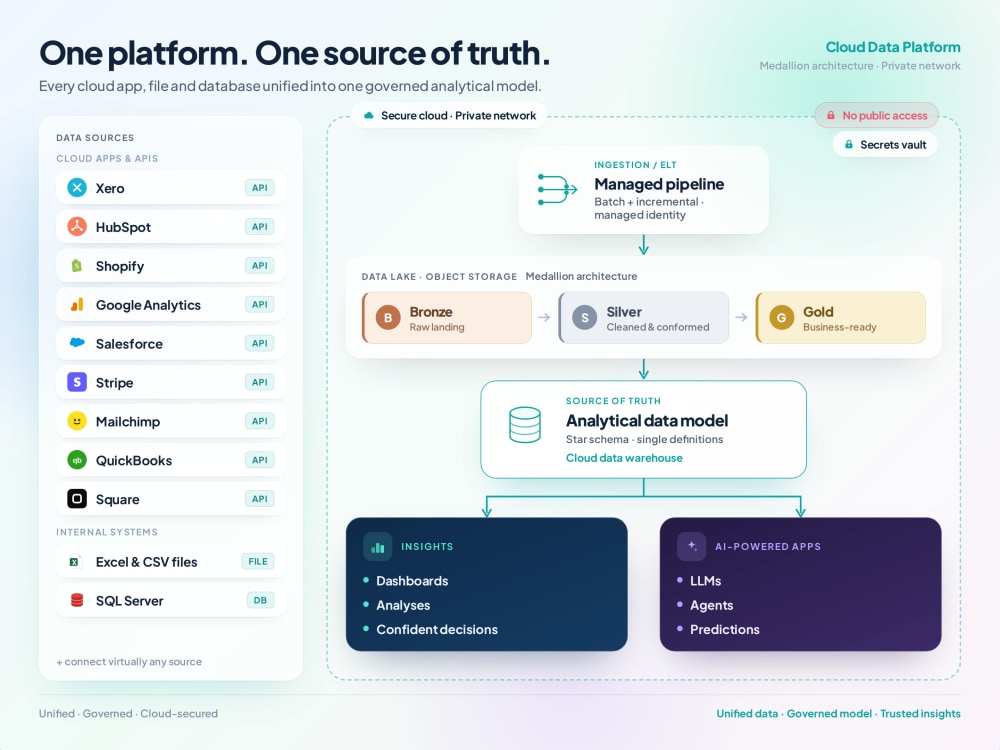Image resolution: width=1000 pixels, height=750 pixels.
Task: Click the Managed pipeline merge icon
Action: click(x=557, y=189)
